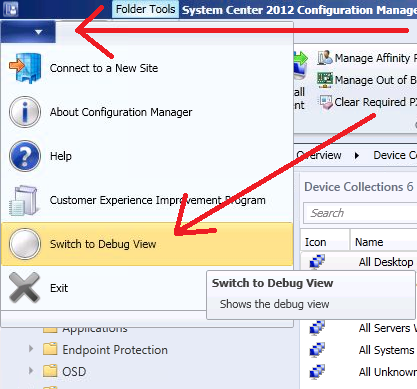
Task: Open the application menu dropdown button
Action: pos(28,32)
